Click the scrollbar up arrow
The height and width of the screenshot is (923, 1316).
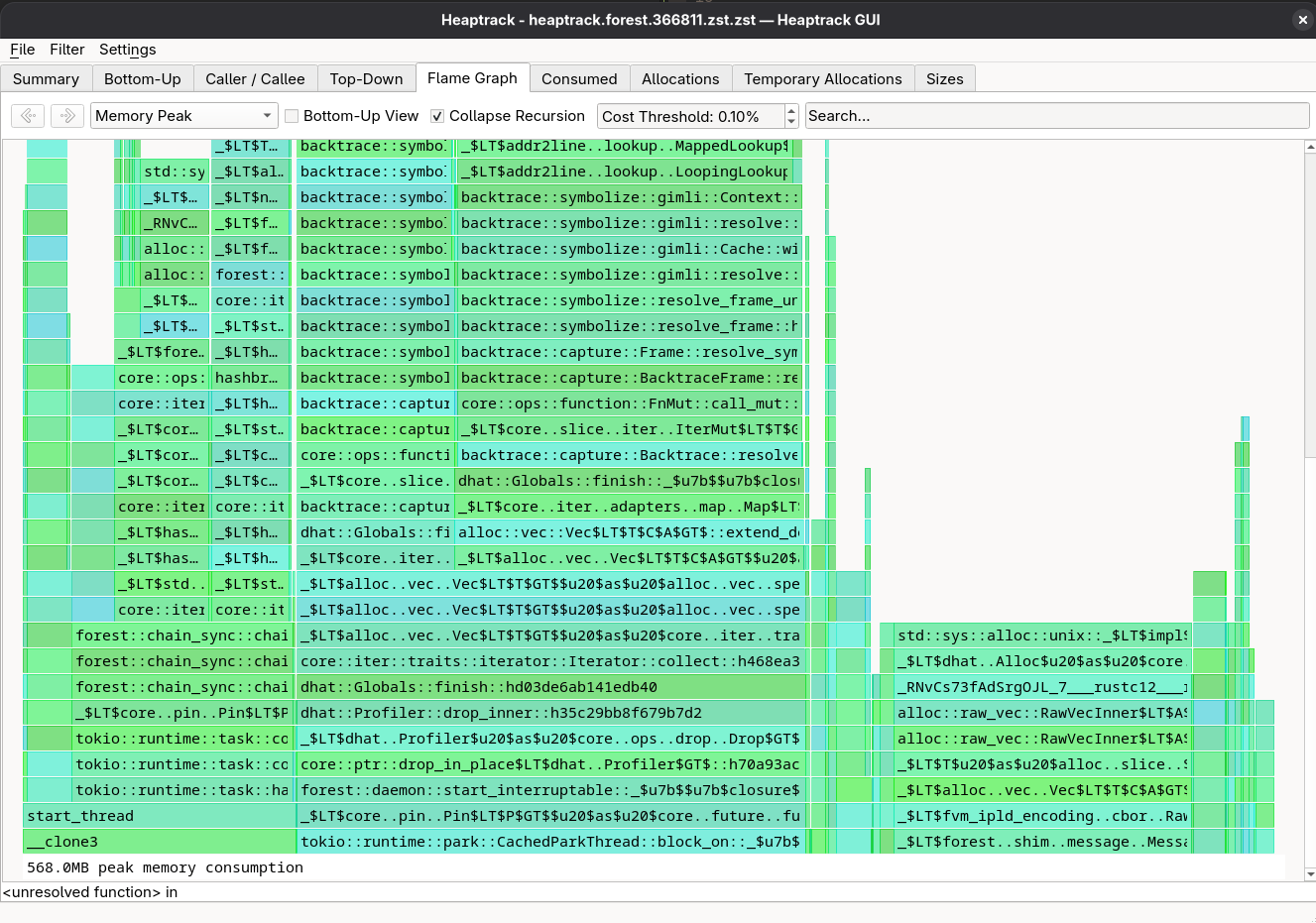click(1310, 148)
